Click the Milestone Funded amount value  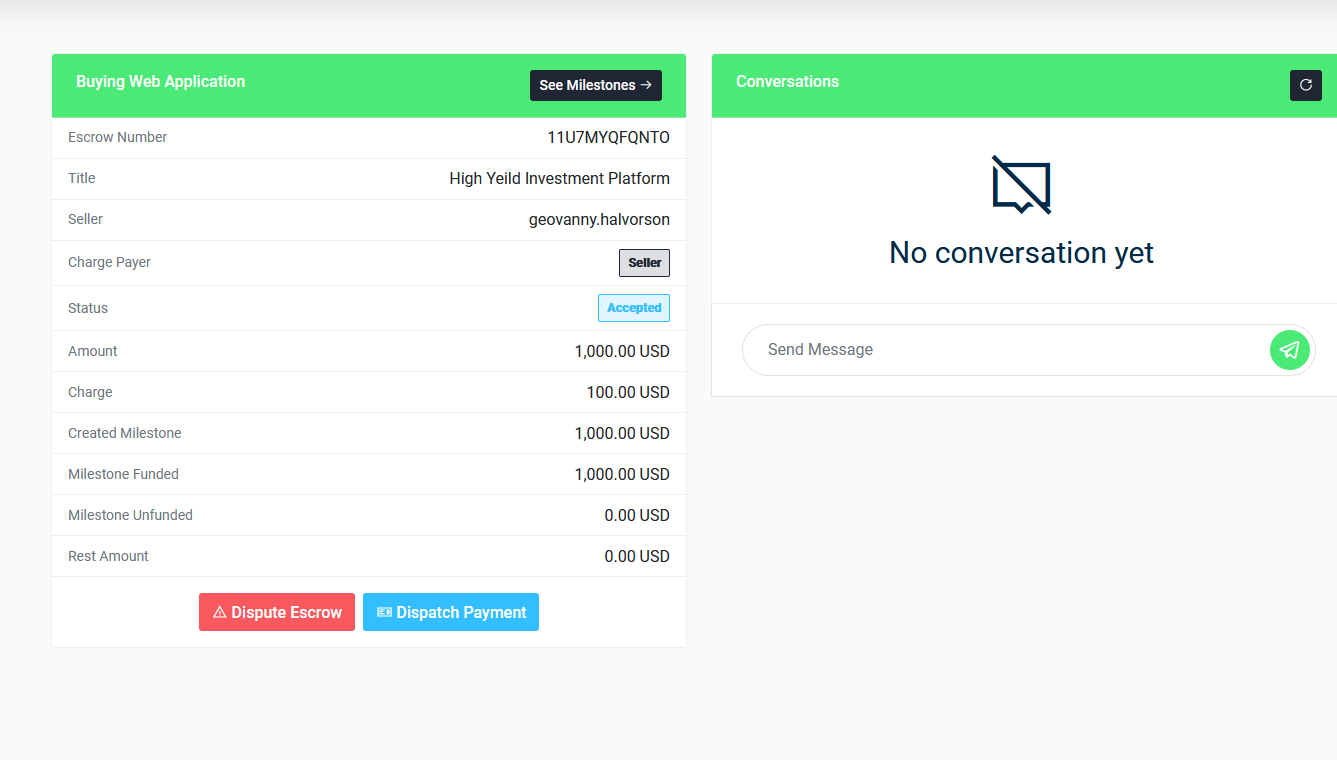(621, 475)
